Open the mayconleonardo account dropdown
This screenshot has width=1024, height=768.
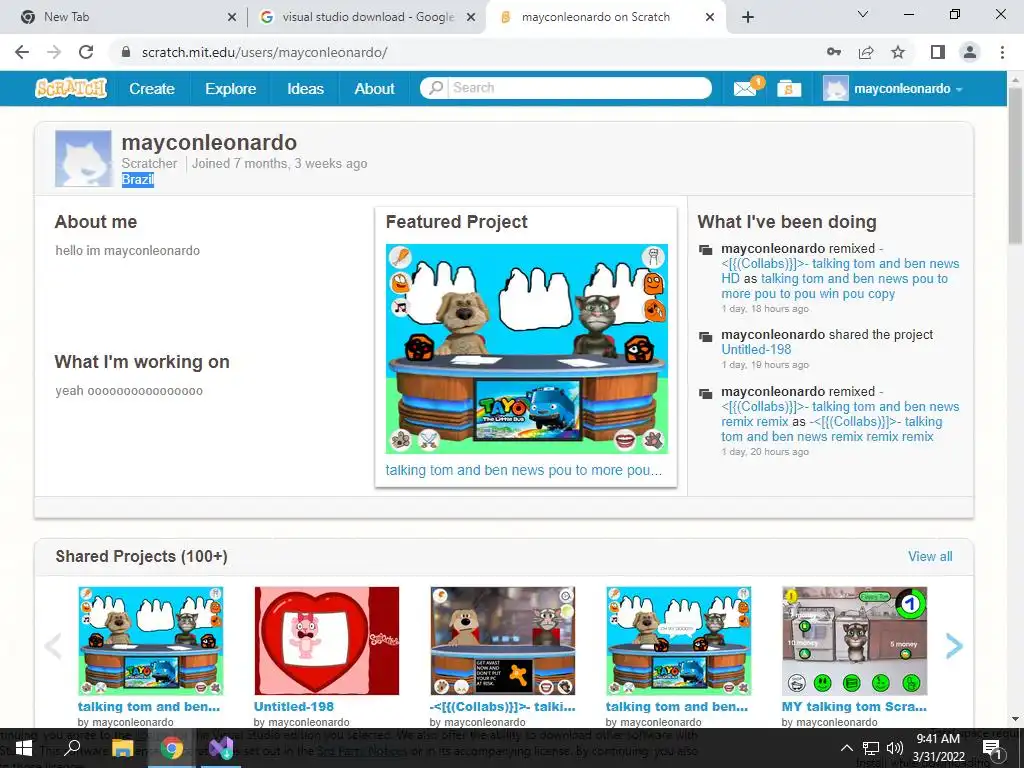pos(893,89)
